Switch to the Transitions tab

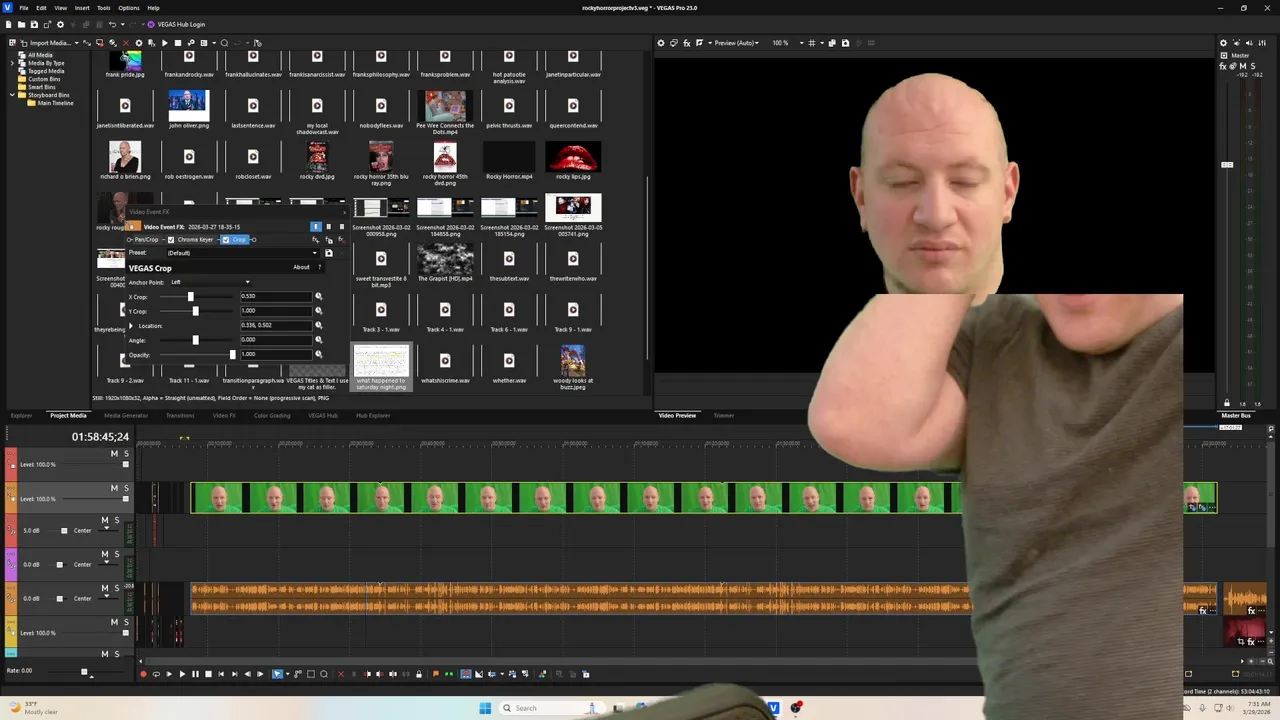[x=180, y=415]
